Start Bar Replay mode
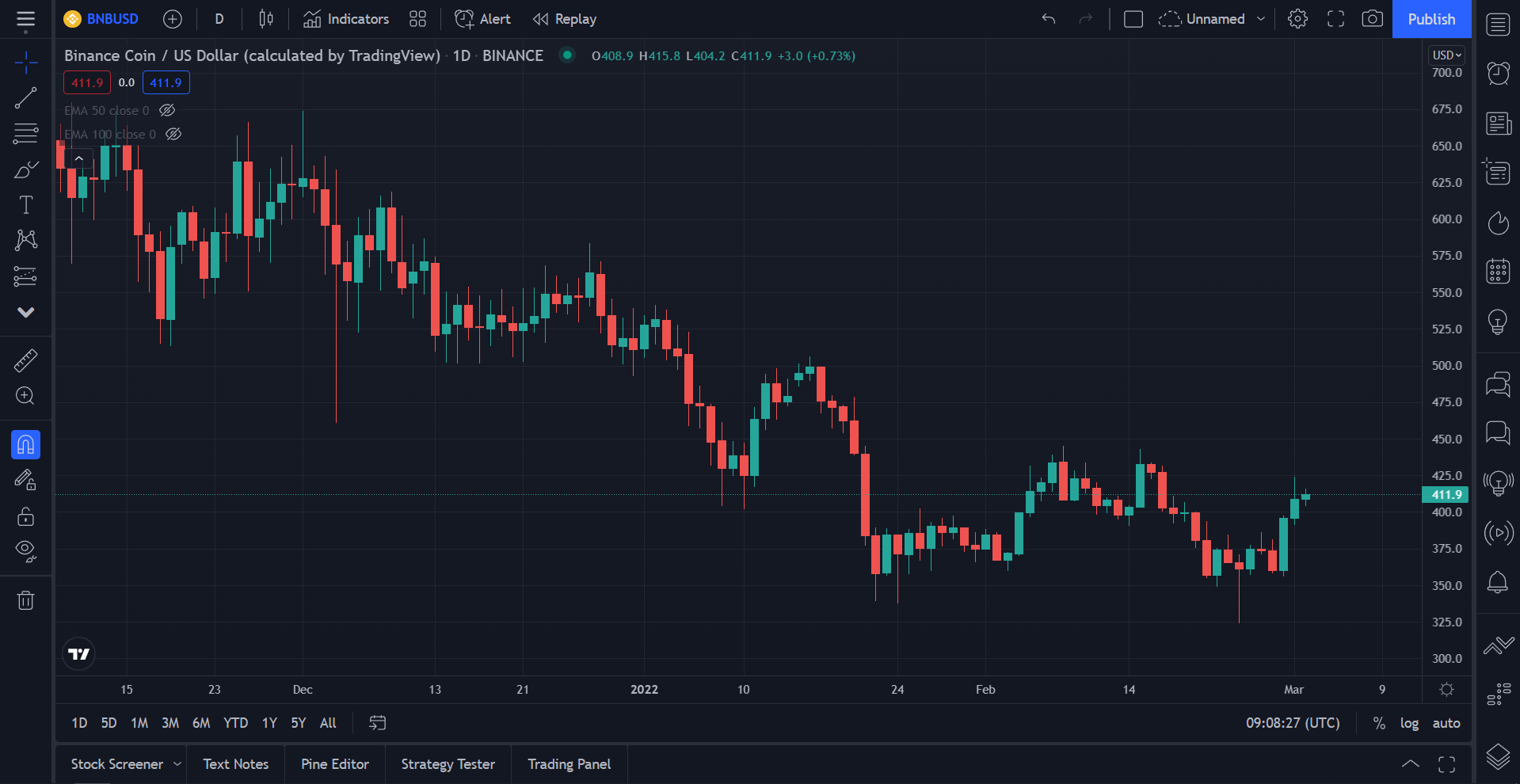Image resolution: width=1520 pixels, height=784 pixels. tap(565, 19)
